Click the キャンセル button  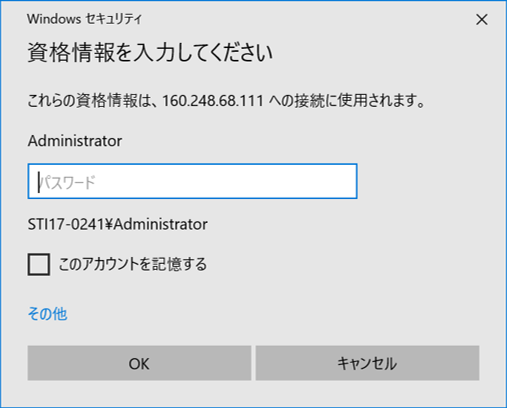click(x=367, y=363)
